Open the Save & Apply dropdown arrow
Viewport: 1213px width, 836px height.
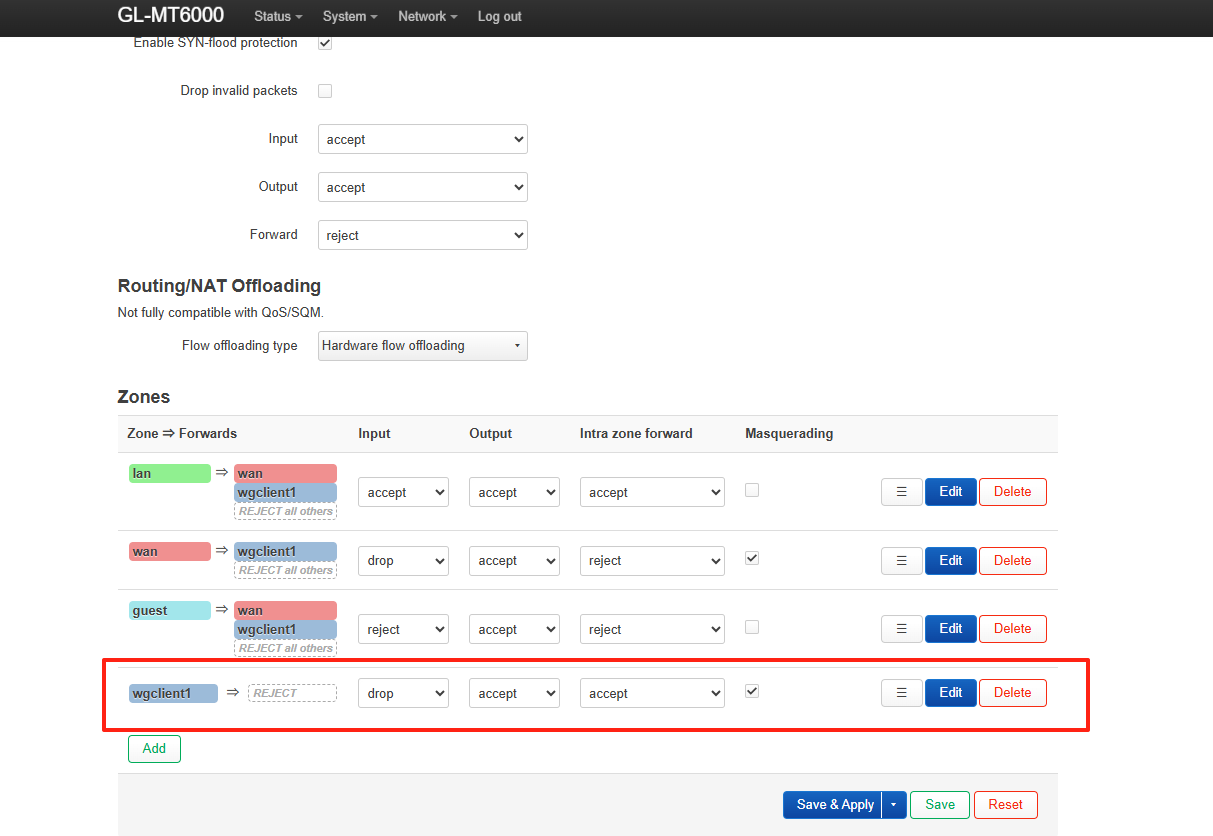pos(895,805)
